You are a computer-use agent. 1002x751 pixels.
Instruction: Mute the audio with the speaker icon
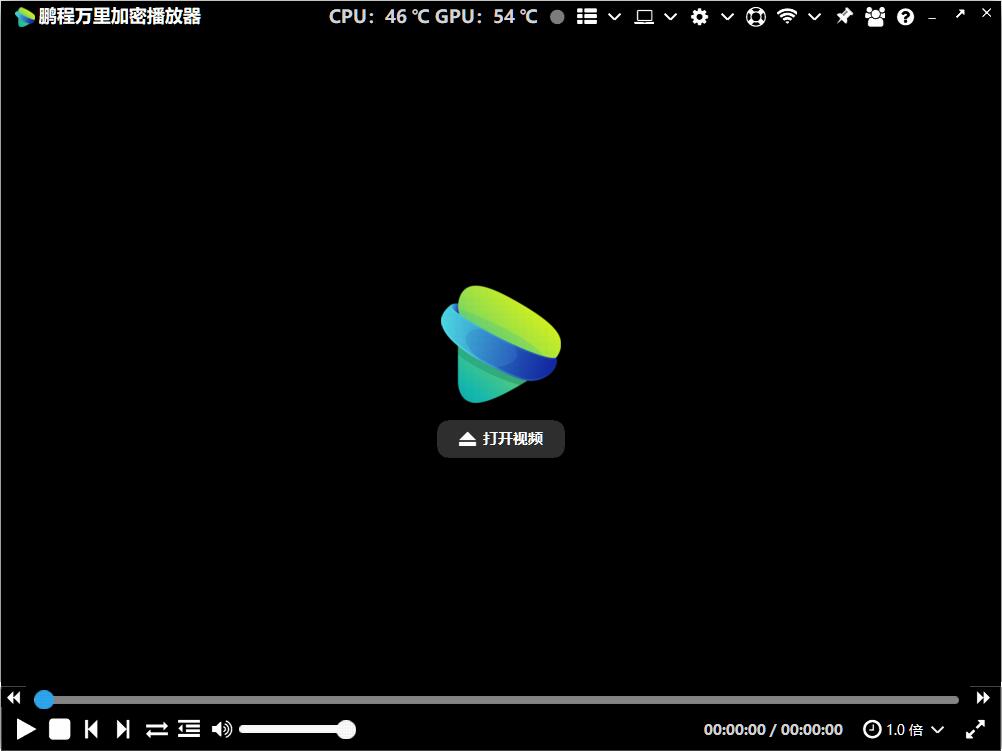click(x=222, y=729)
